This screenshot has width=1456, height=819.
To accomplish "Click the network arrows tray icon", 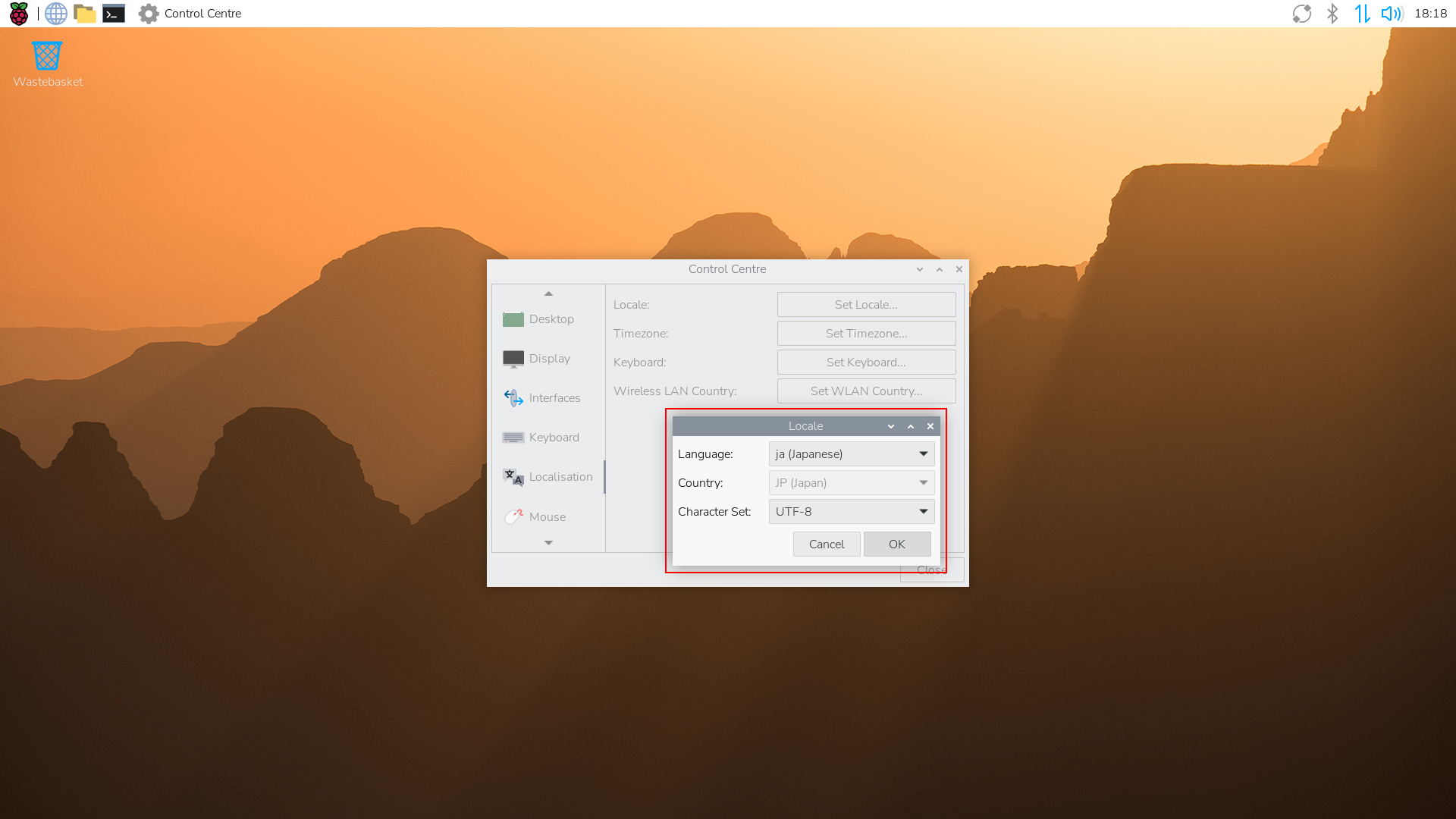I will tap(1362, 14).
